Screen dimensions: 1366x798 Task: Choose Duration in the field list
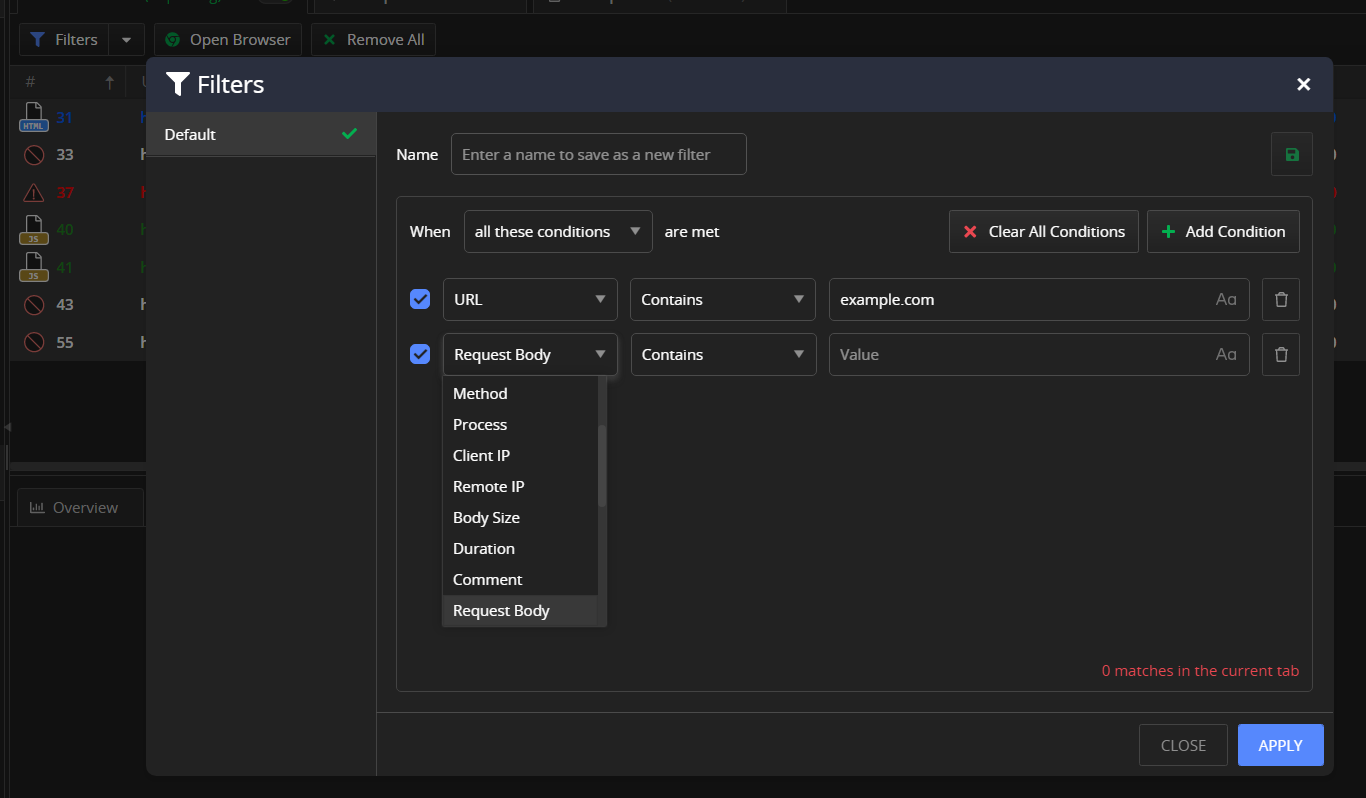(x=484, y=549)
